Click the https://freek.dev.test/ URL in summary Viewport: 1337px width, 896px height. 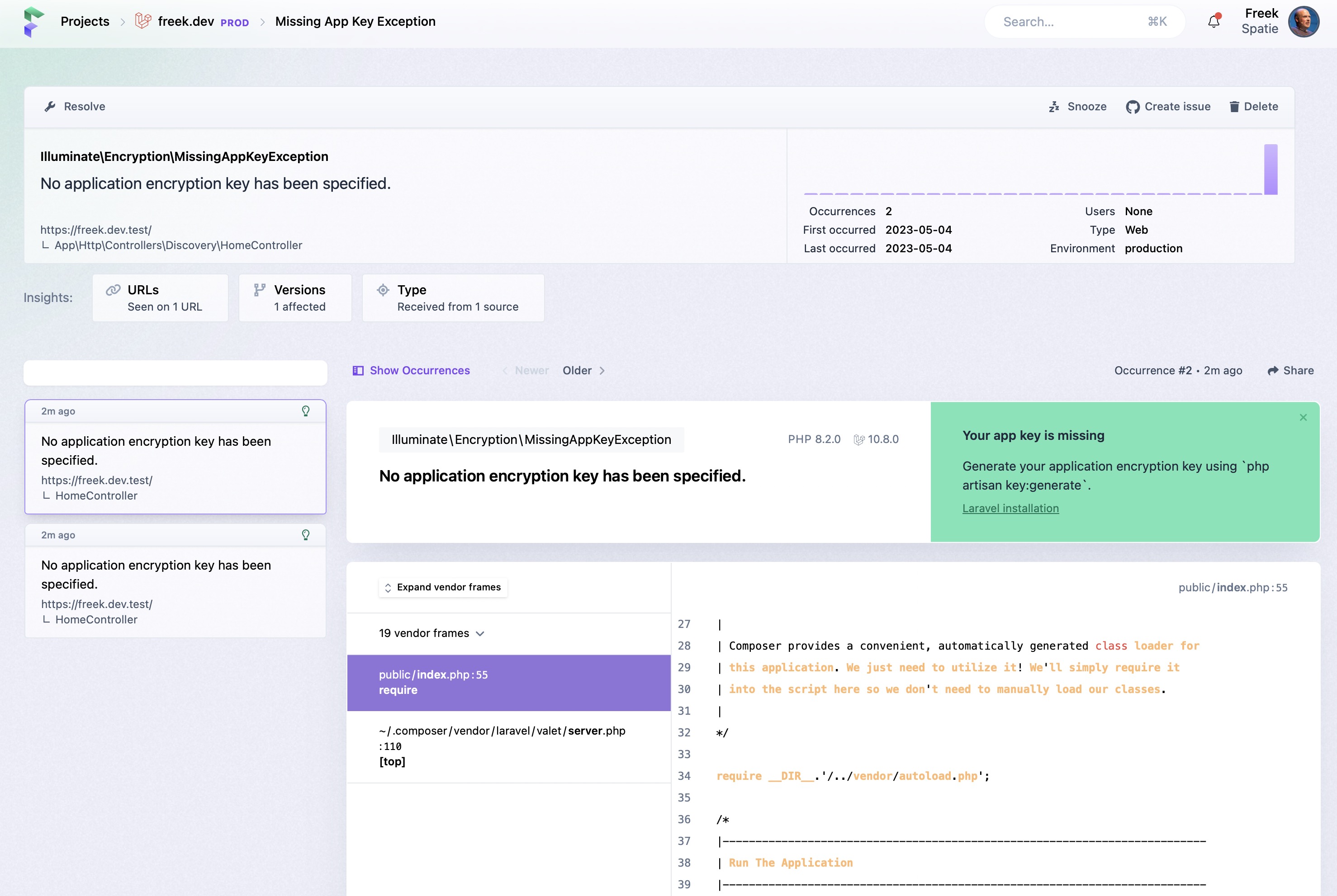(x=96, y=230)
